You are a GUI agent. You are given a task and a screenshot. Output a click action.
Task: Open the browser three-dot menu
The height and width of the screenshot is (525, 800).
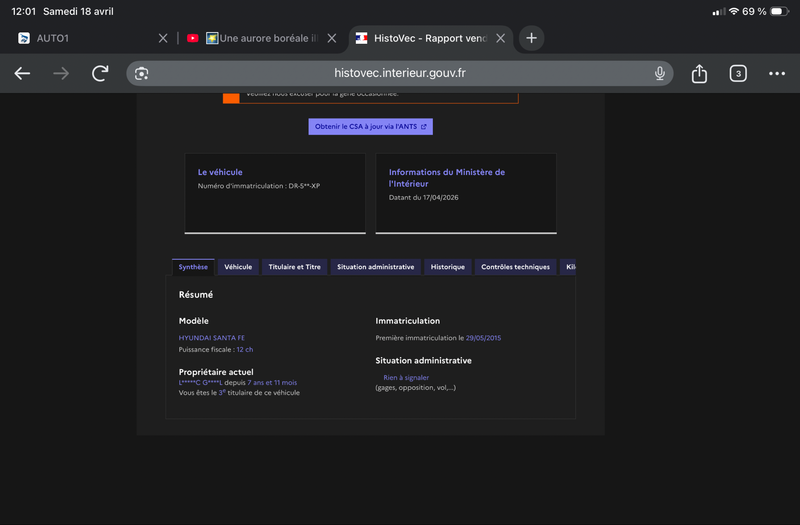[777, 73]
